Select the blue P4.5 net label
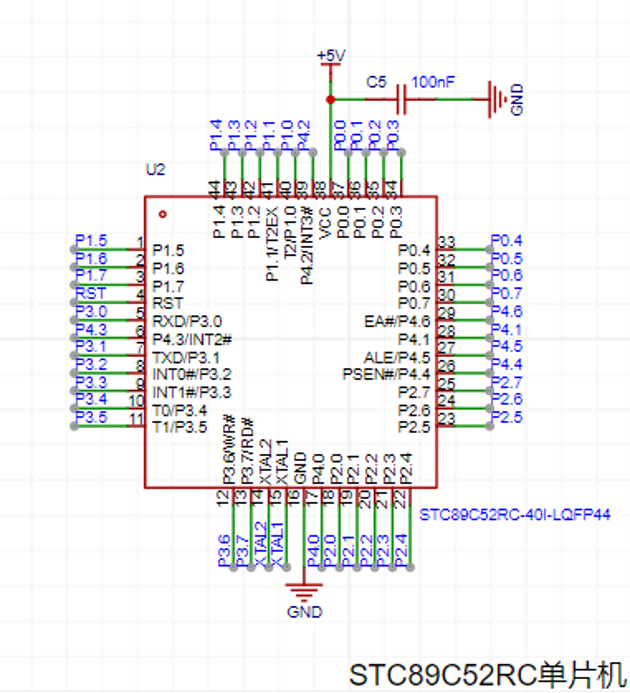Image resolution: width=630 pixels, height=693 pixels. point(507,346)
